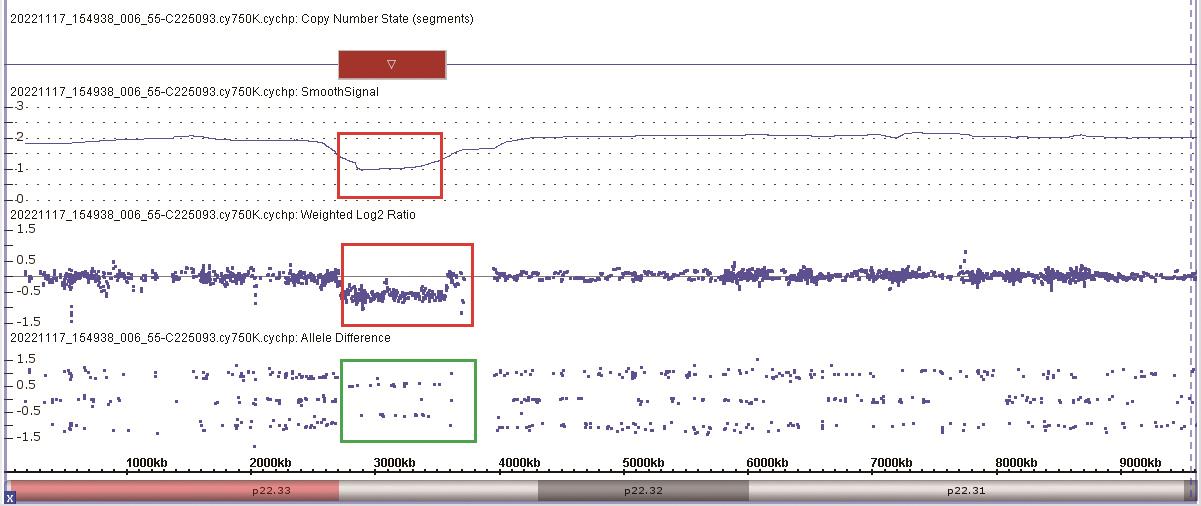Click the 1000kb ruler label

(x=146, y=463)
